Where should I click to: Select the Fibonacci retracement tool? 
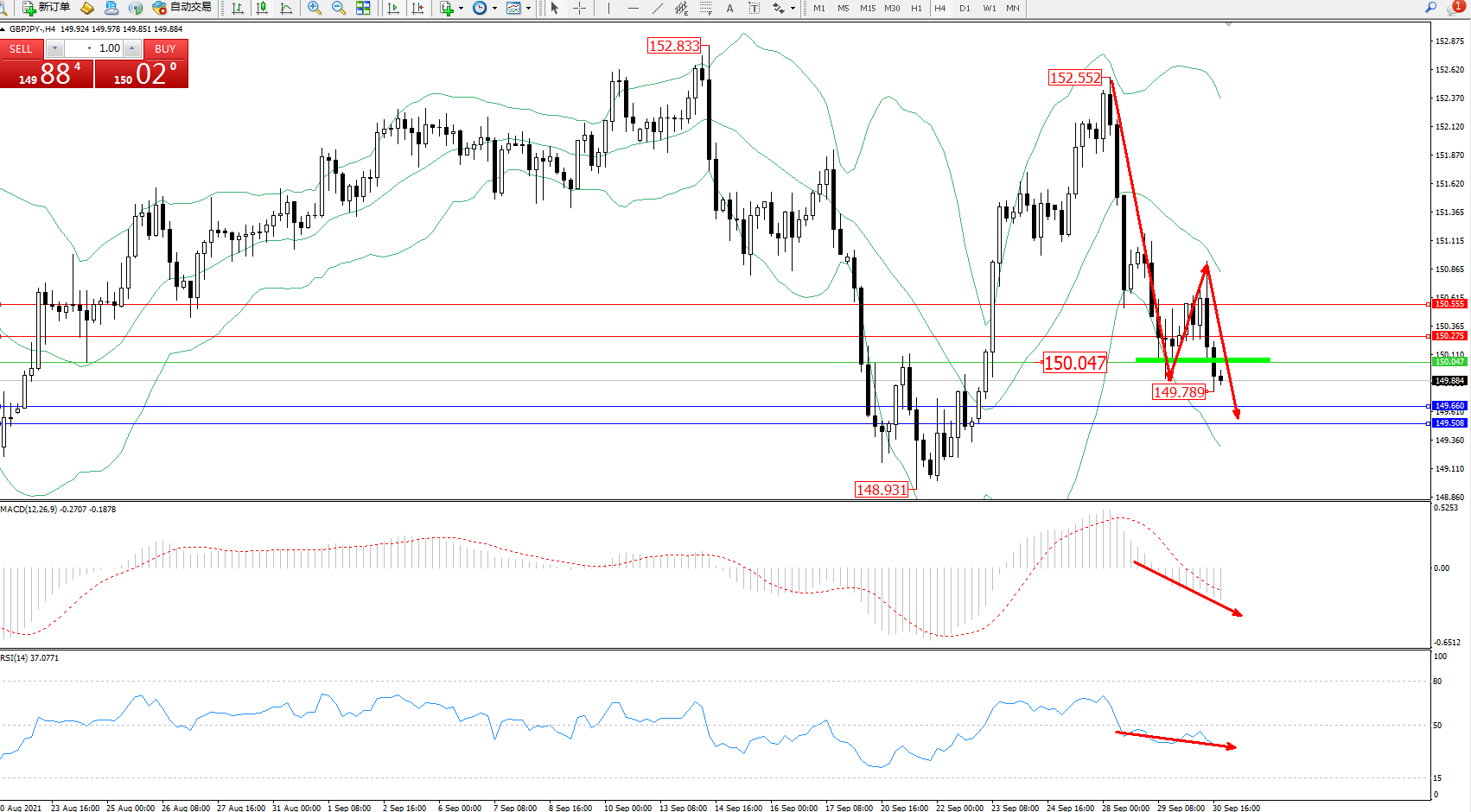point(705,8)
